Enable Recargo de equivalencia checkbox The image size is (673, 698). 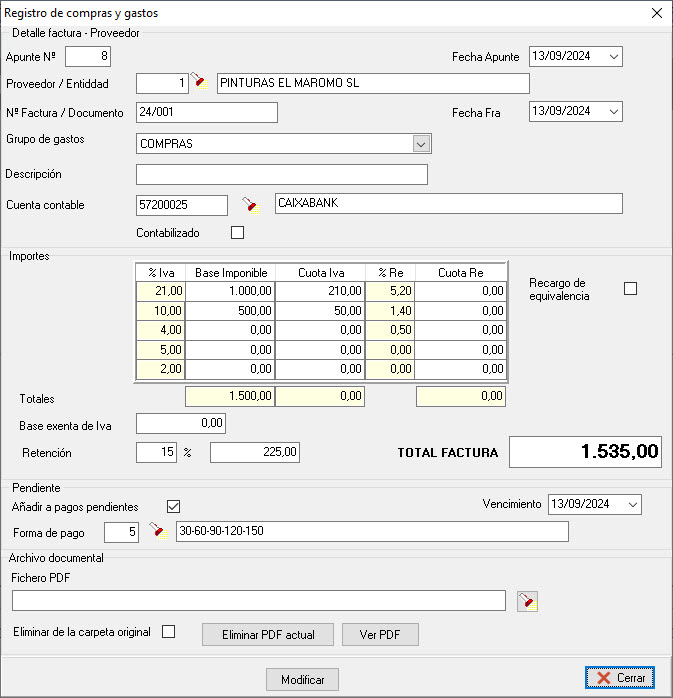[630, 288]
